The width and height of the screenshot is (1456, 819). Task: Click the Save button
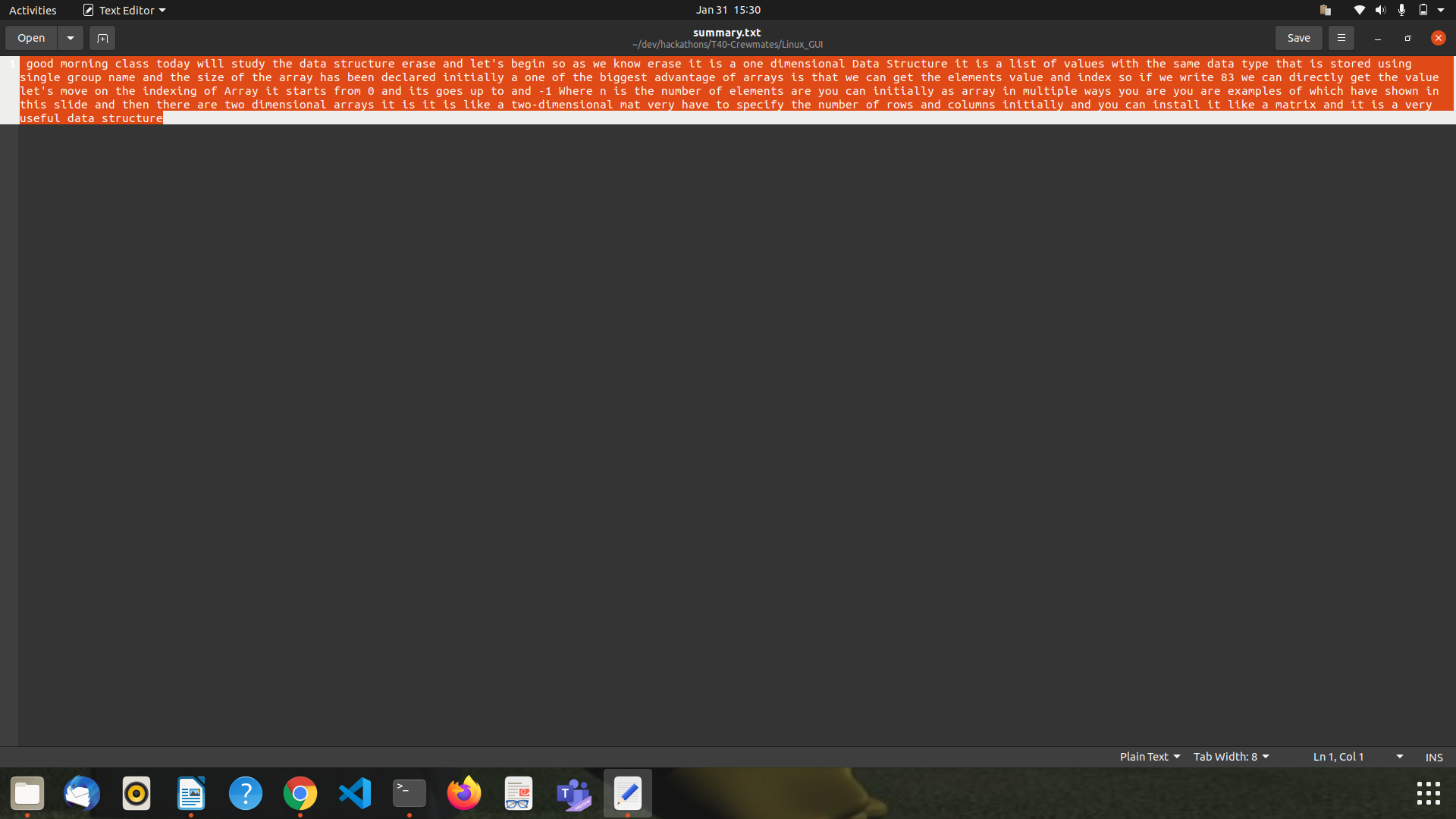pyautogui.click(x=1298, y=38)
